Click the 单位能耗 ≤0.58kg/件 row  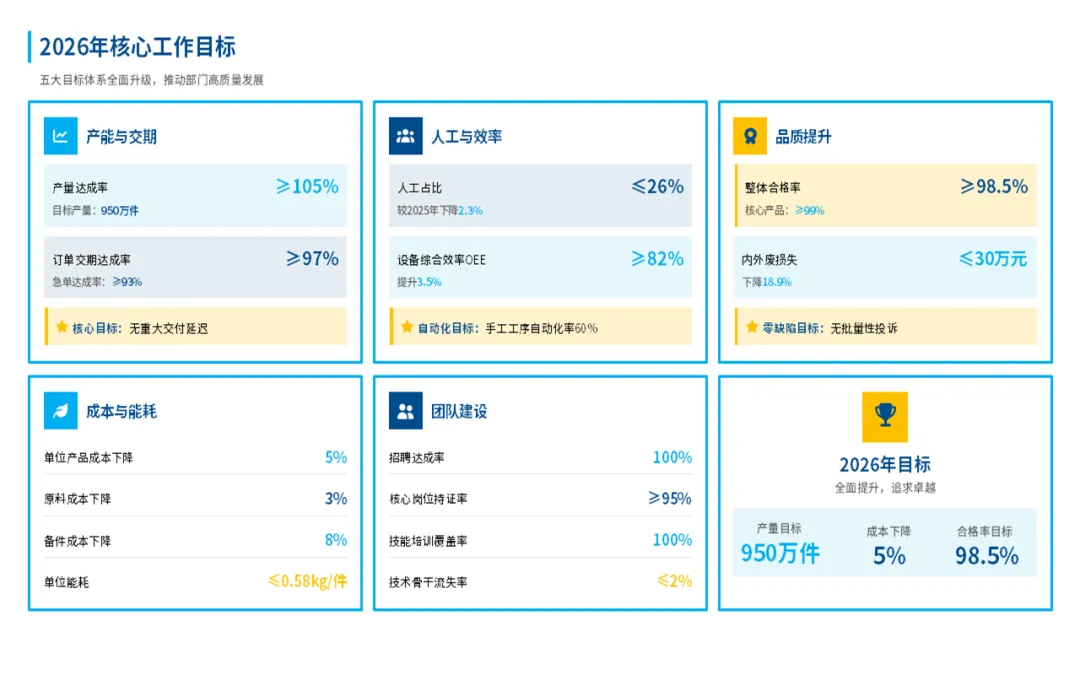pos(195,581)
